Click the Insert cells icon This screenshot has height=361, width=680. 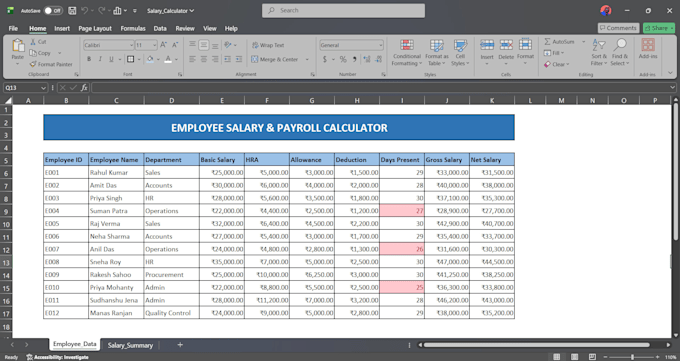coord(487,45)
